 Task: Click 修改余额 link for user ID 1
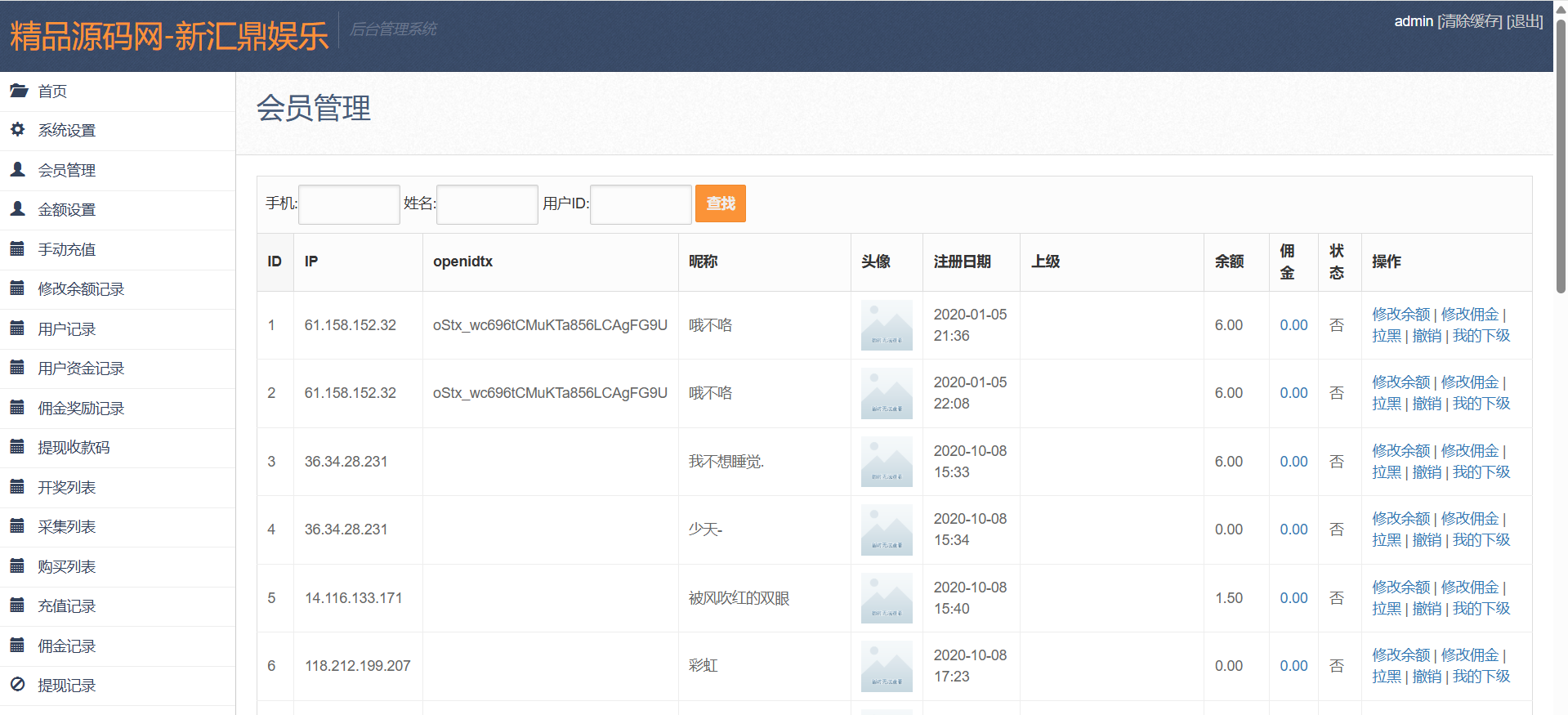tap(1400, 315)
